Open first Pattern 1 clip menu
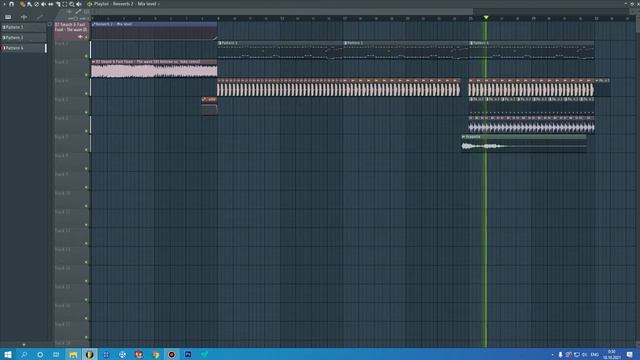 pos(220,43)
